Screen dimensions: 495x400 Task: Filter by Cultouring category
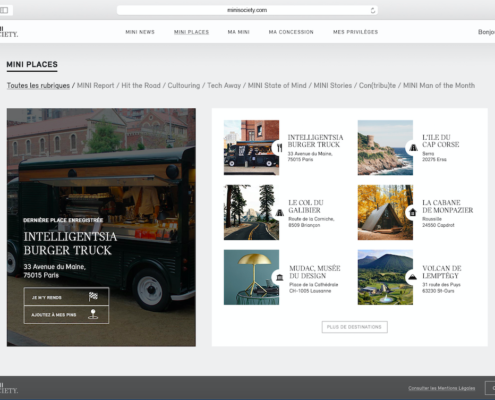click(x=184, y=86)
